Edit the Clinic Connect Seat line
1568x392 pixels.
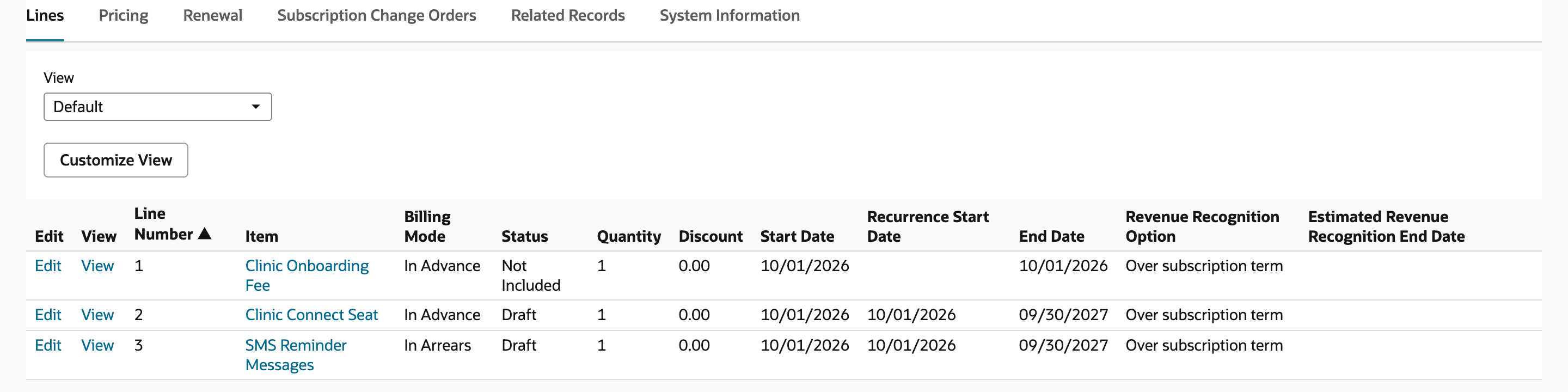point(48,315)
